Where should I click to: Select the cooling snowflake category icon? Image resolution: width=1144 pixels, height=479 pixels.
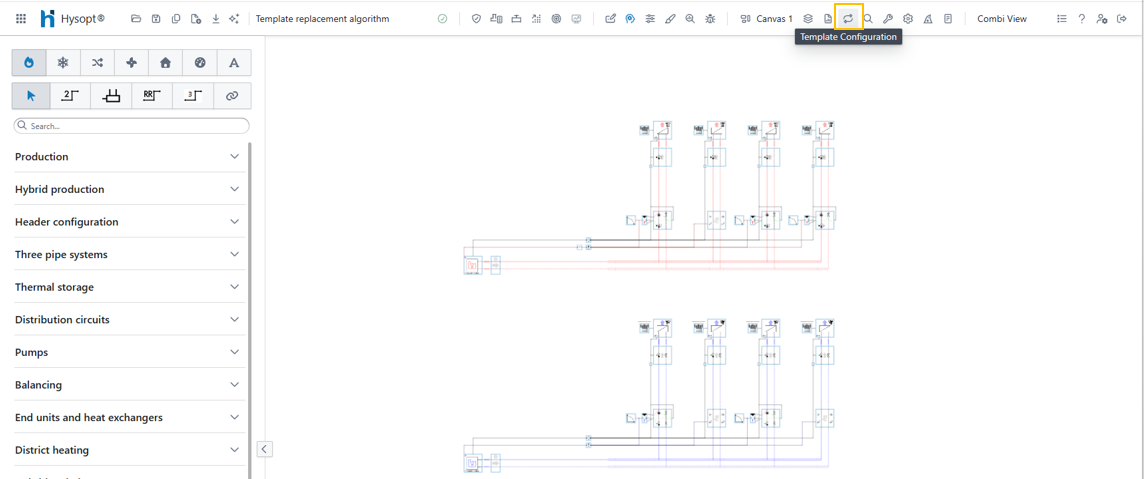[63, 63]
